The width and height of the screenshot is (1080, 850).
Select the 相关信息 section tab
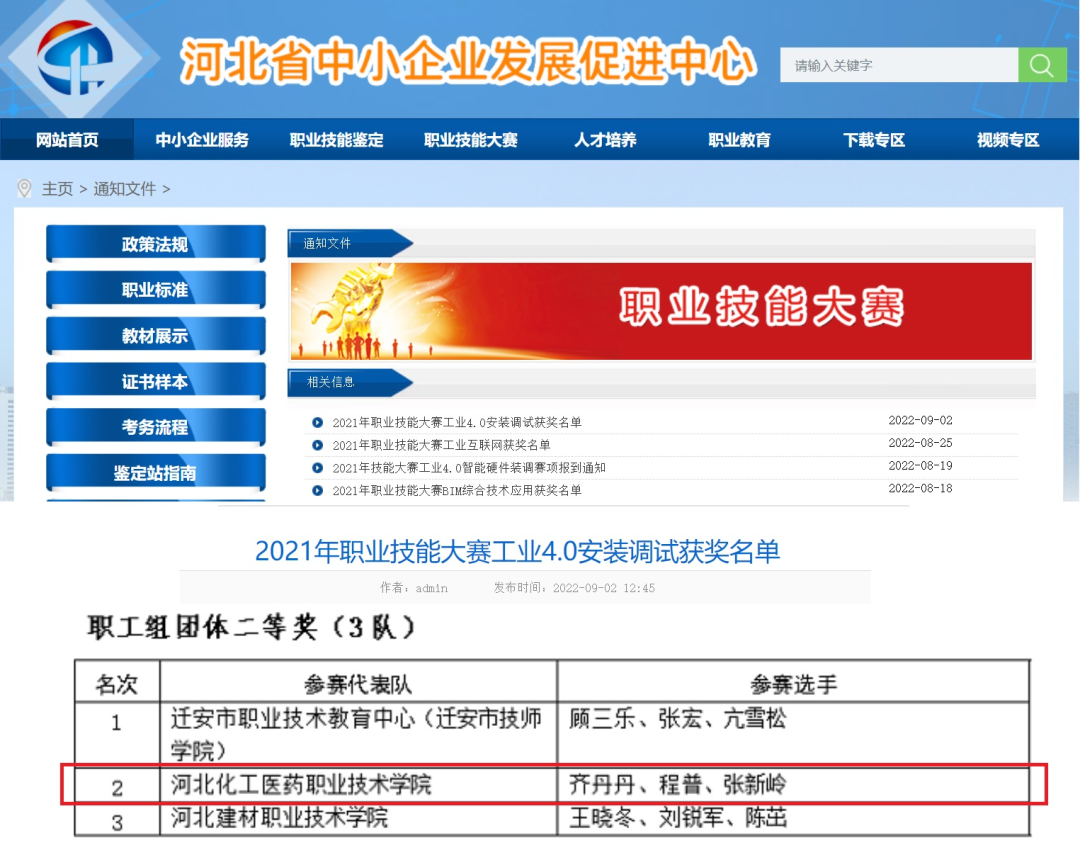pos(350,382)
